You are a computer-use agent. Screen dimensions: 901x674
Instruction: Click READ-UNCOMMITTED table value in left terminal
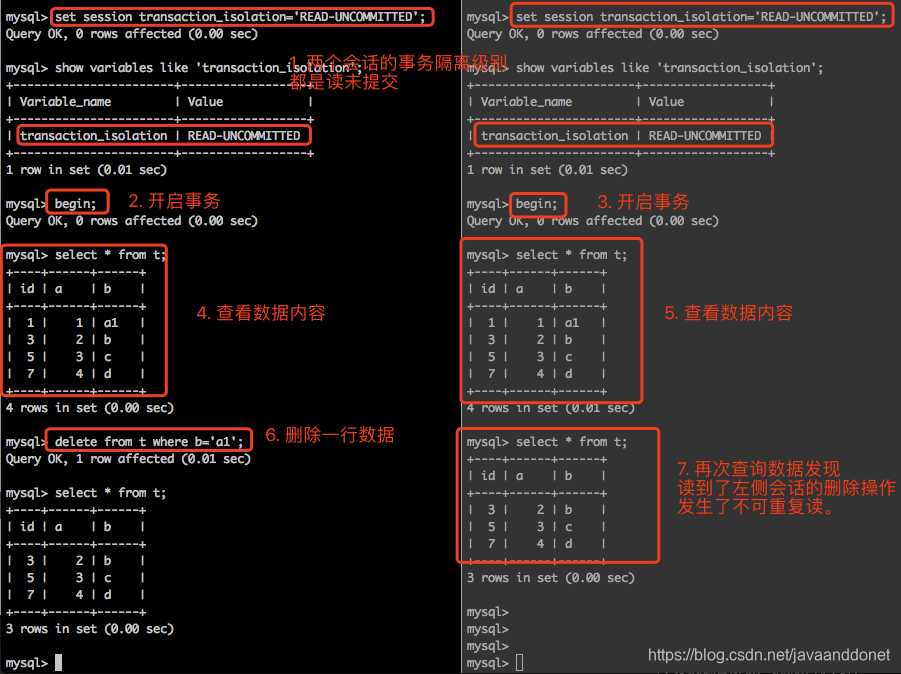pyautogui.click(x=244, y=136)
